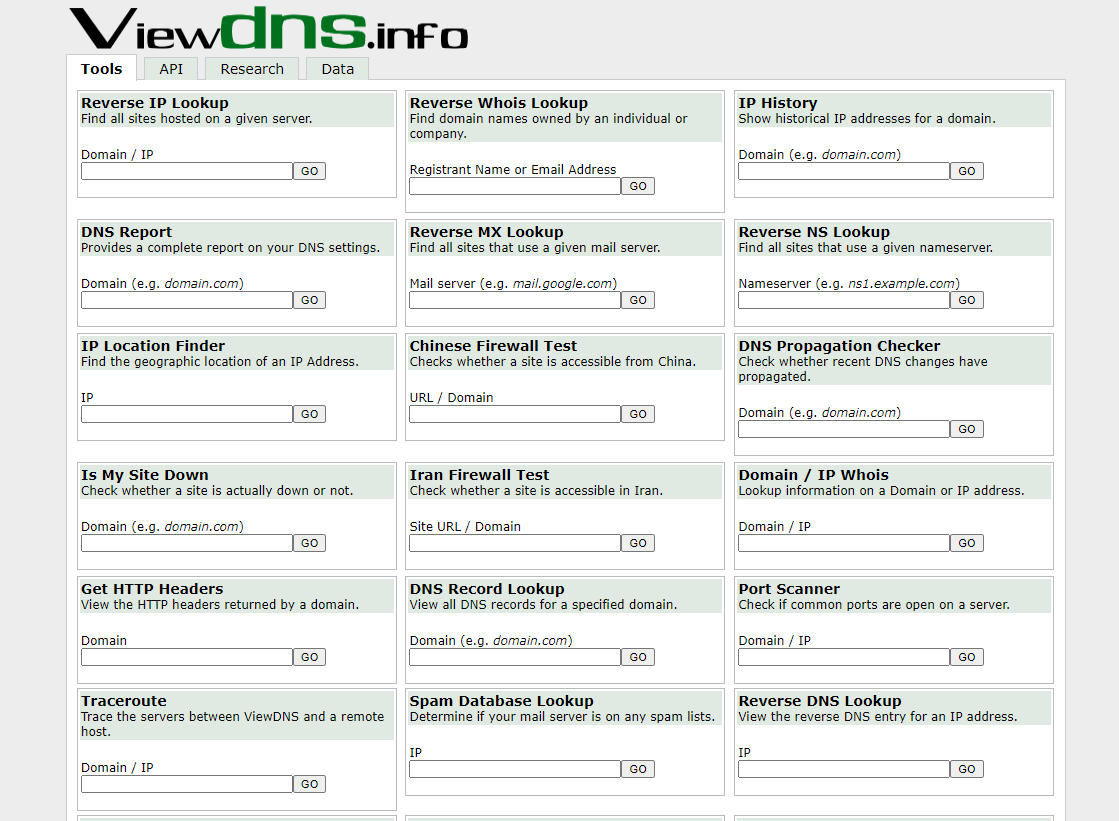Viewport: 1119px width, 821px height.
Task: Focus the DNS Record Lookup domain field
Action: (x=515, y=657)
